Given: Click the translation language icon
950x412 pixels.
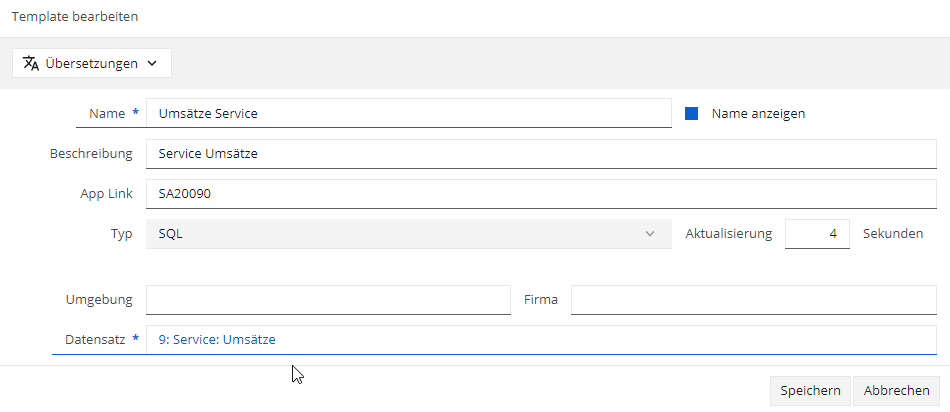Looking at the screenshot, I should pyautogui.click(x=31, y=63).
